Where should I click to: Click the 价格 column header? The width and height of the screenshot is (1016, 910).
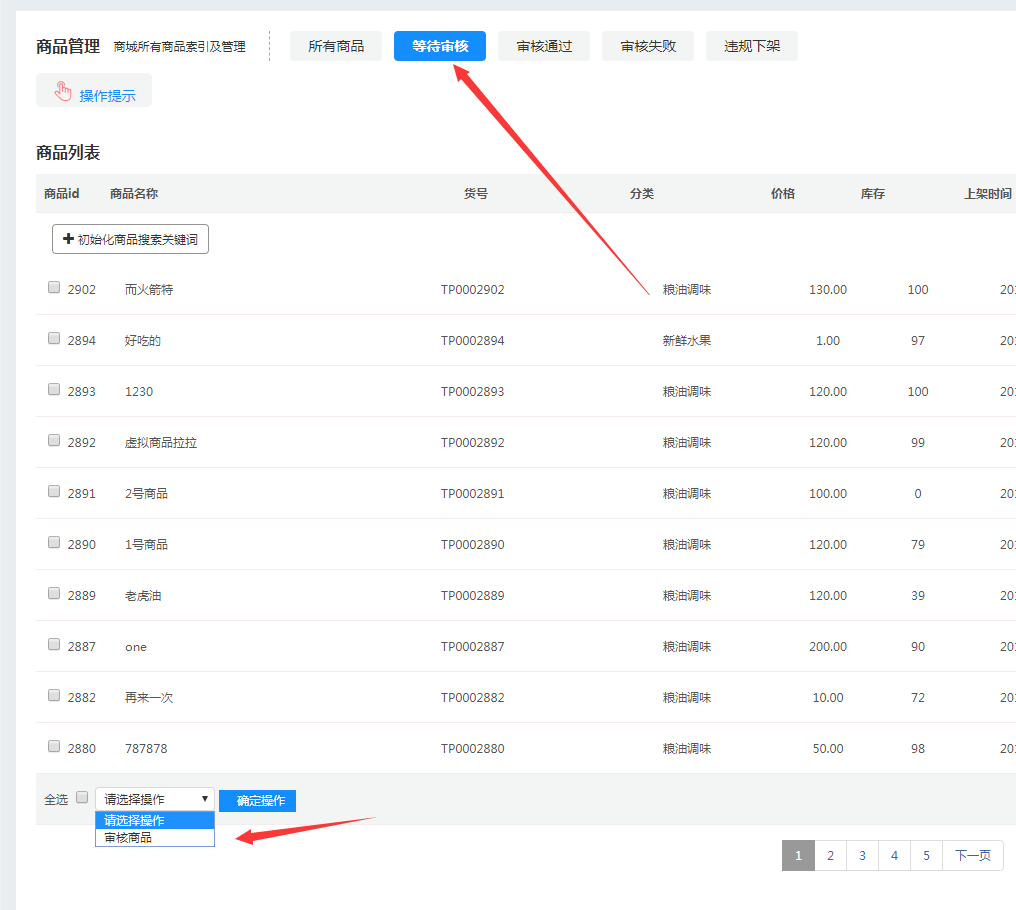(x=782, y=193)
